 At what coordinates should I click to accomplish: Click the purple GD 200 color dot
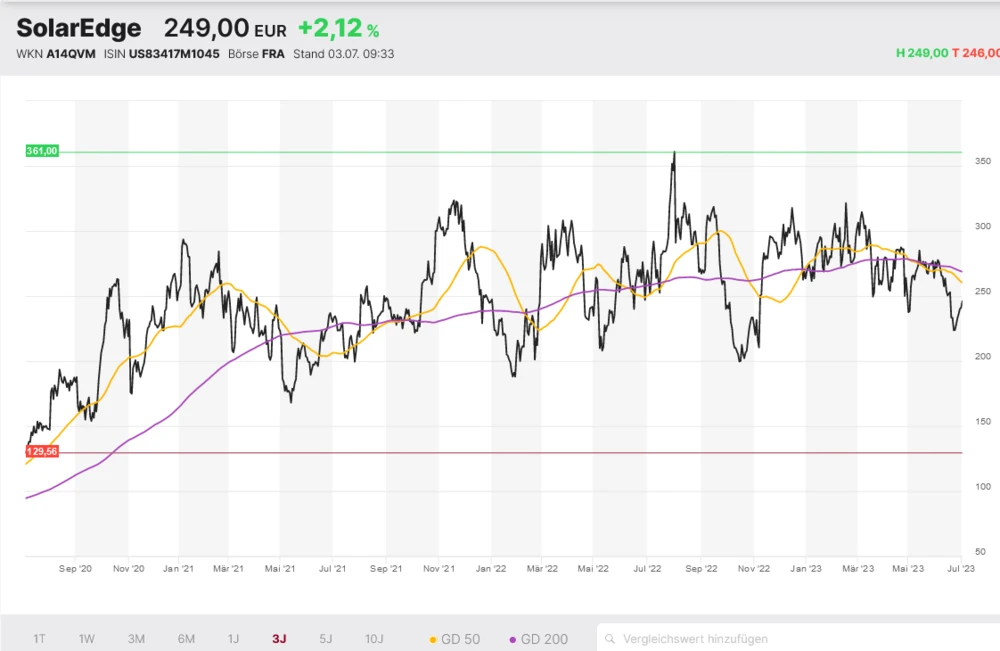point(513,639)
